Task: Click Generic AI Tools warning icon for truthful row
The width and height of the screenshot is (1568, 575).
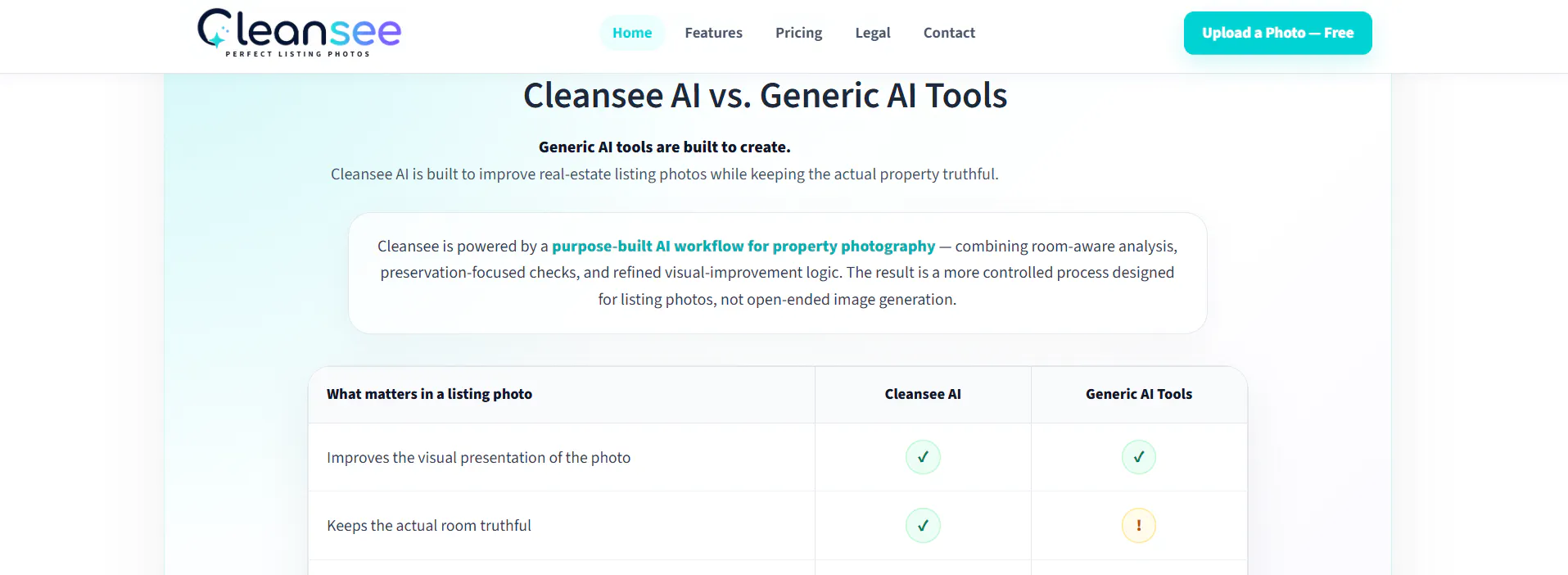Action: tap(1138, 526)
